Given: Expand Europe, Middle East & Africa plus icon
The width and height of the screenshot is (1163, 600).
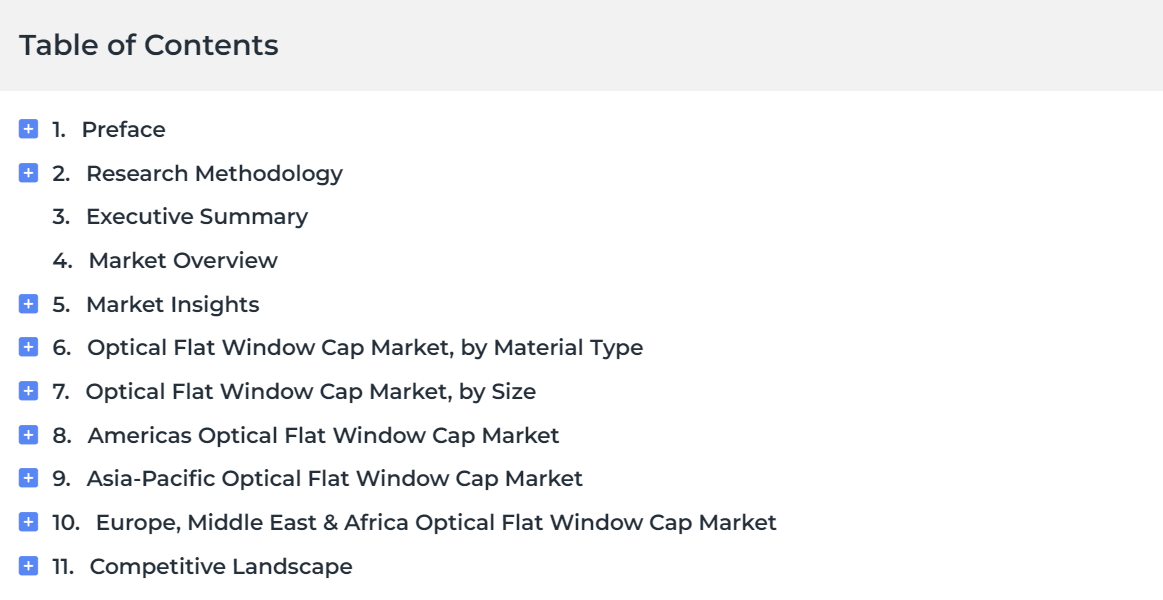Looking at the screenshot, I should click(x=28, y=522).
